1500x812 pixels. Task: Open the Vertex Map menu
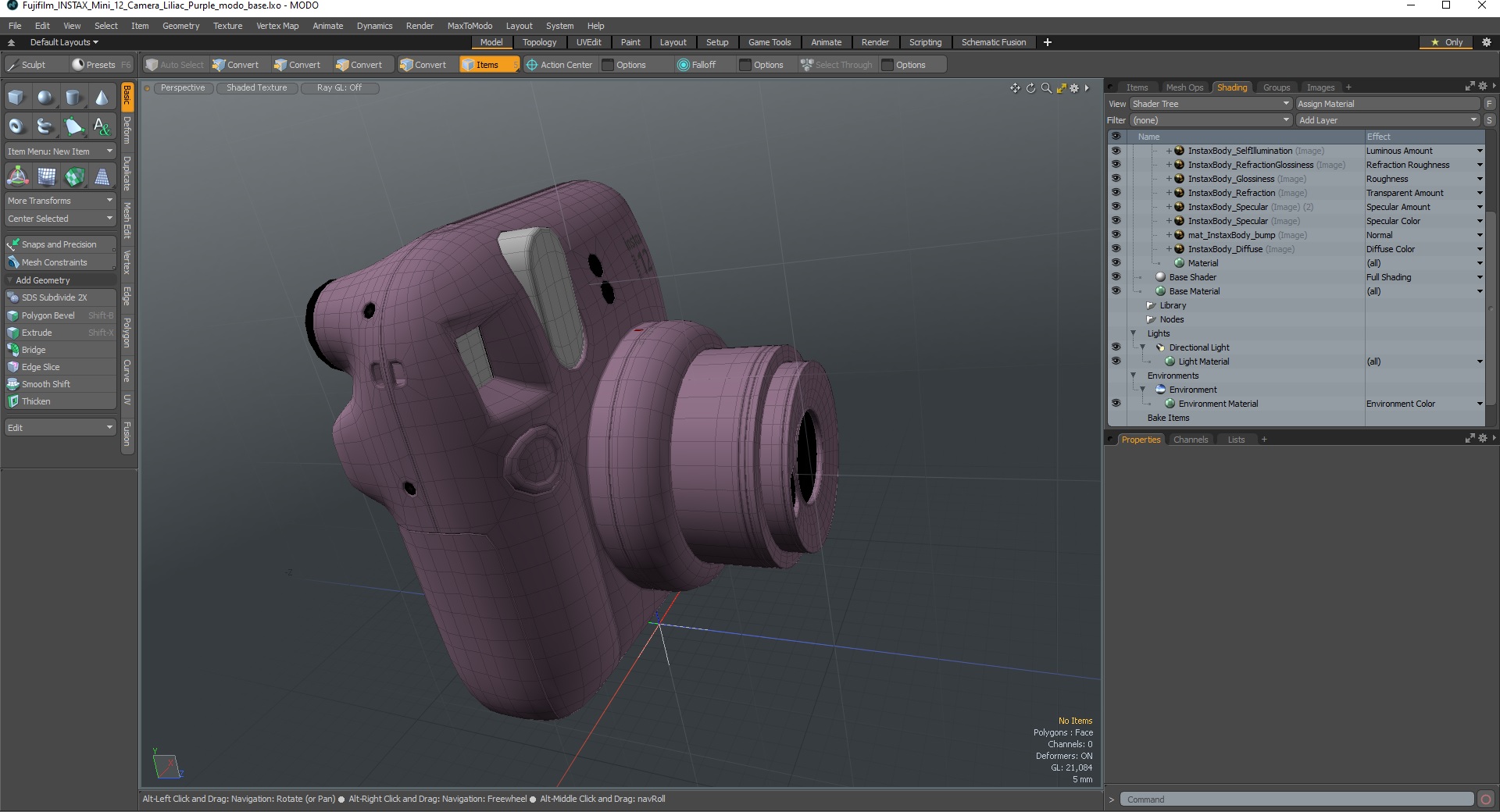[x=277, y=26]
